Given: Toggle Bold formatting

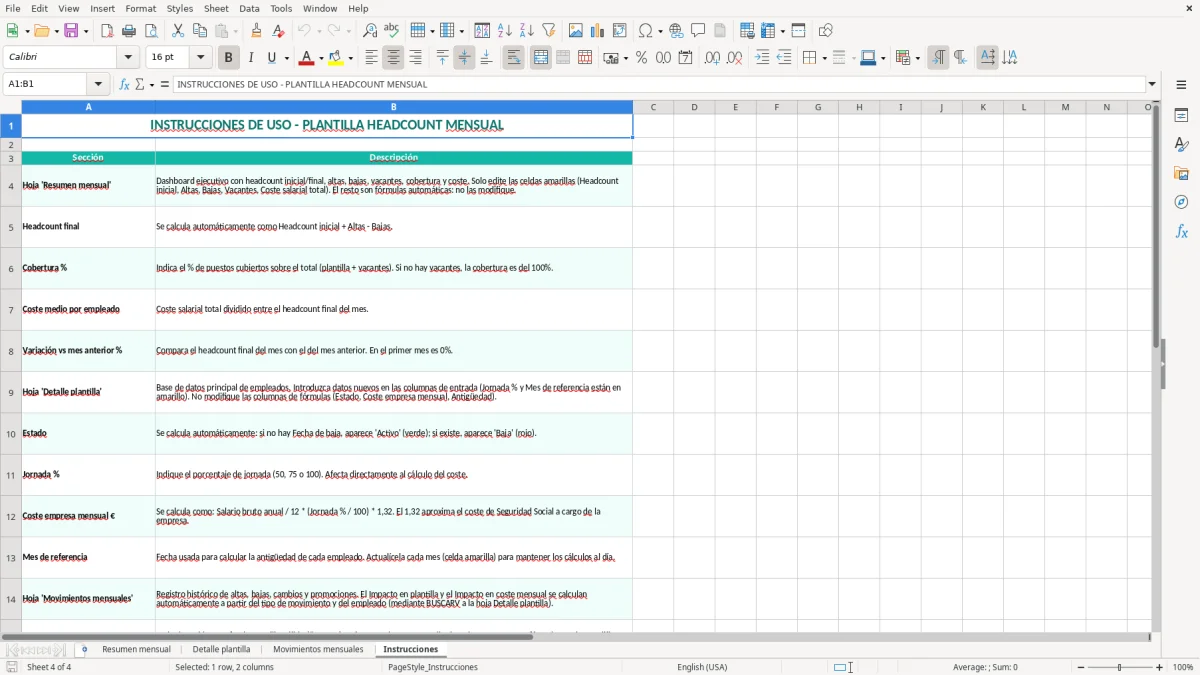Looking at the screenshot, I should coord(228,58).
